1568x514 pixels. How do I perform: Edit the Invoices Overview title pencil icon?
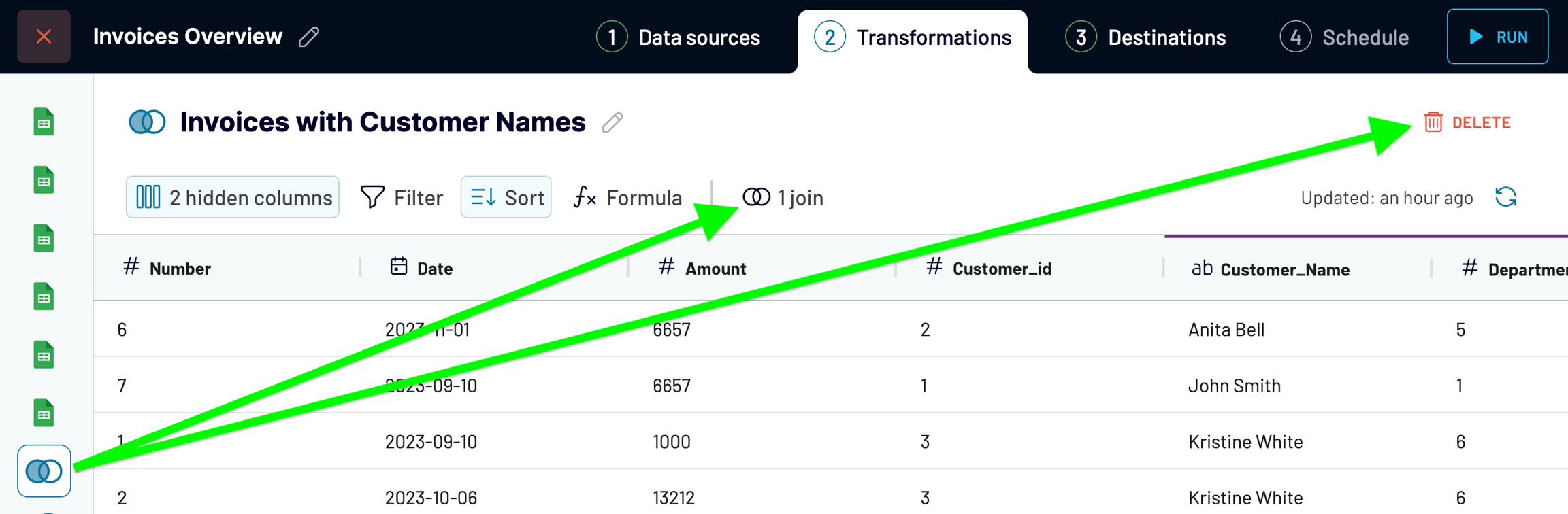click(309, 37)
